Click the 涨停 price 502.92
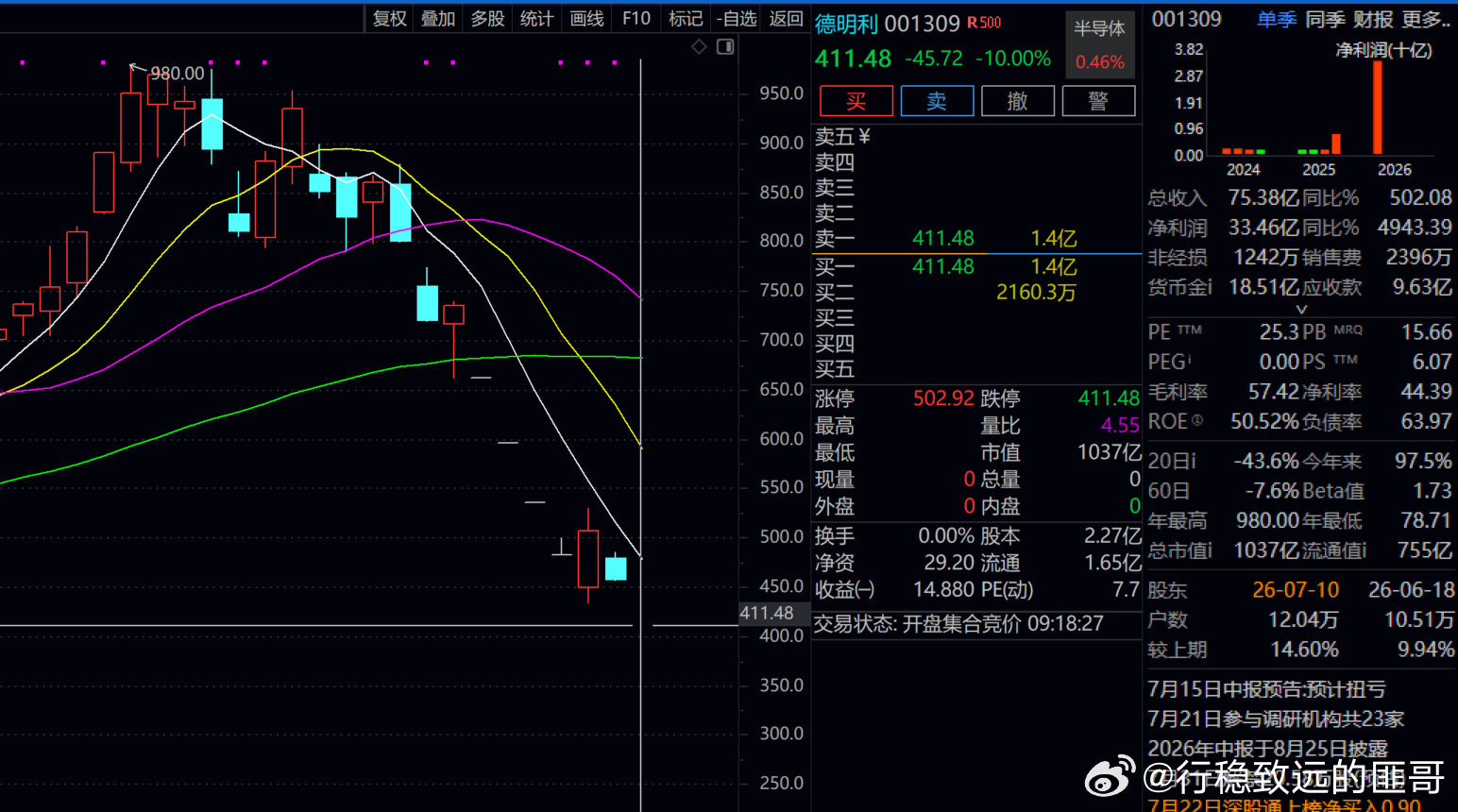This screenshot has width=1458, height=812. [x=943, y=398]
